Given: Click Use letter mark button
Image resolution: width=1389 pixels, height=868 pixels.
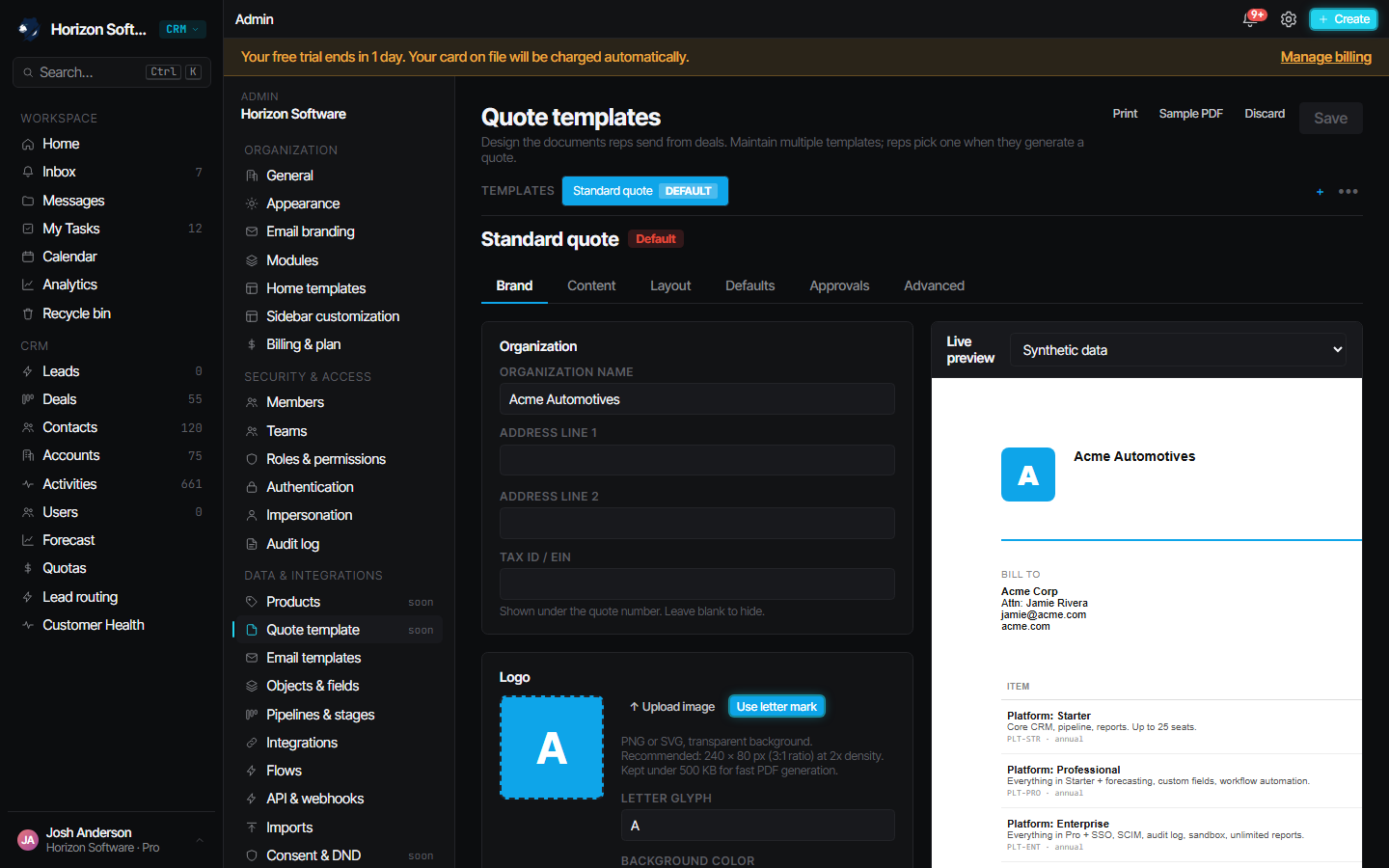Looking at the screenshot, I should point(776,707).
